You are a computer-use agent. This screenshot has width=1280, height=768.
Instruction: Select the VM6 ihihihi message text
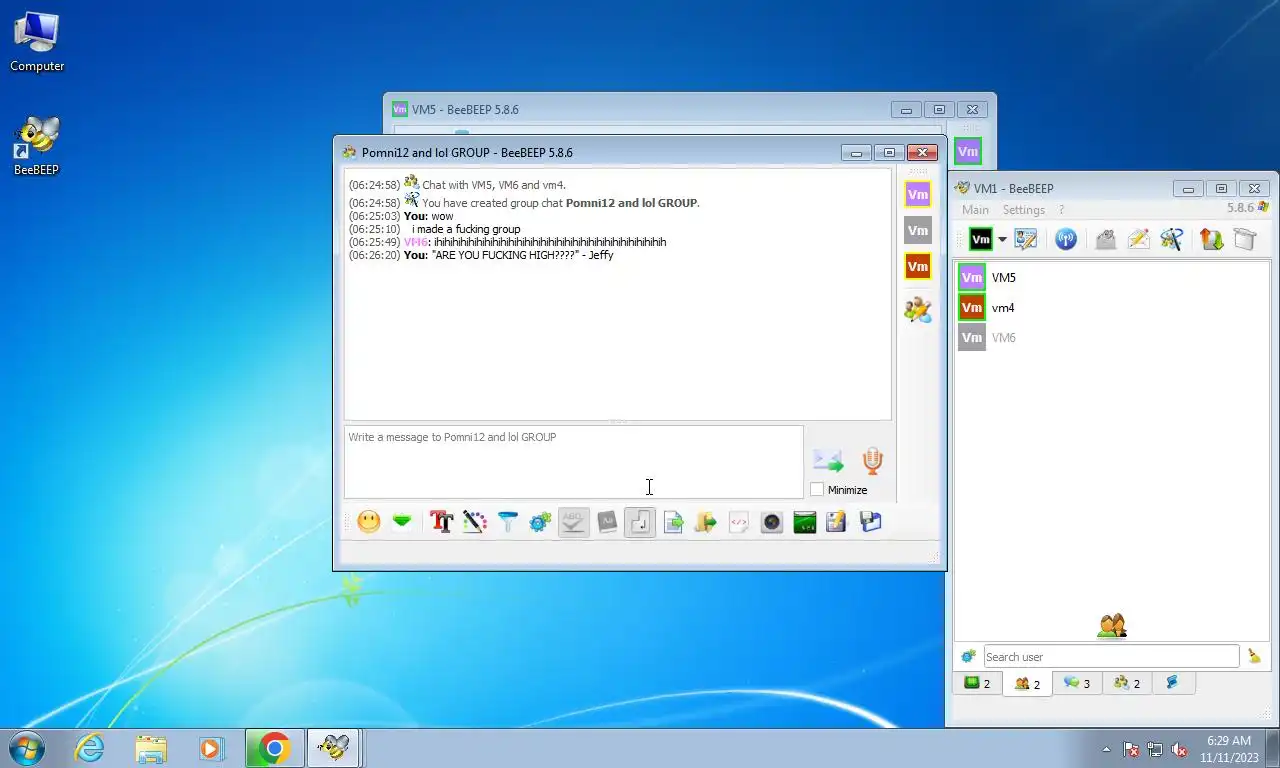pos(550,242)
